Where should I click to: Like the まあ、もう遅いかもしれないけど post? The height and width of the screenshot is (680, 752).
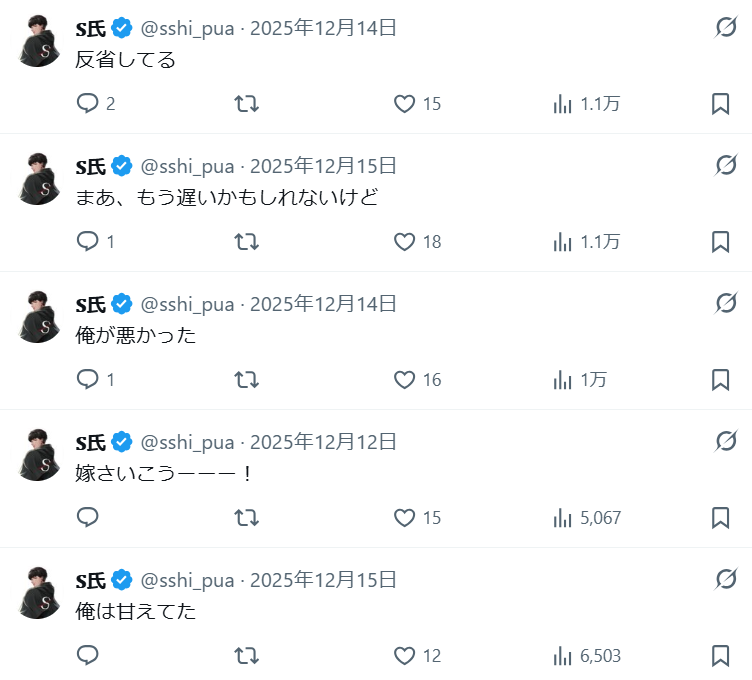(x=404, y=242)
